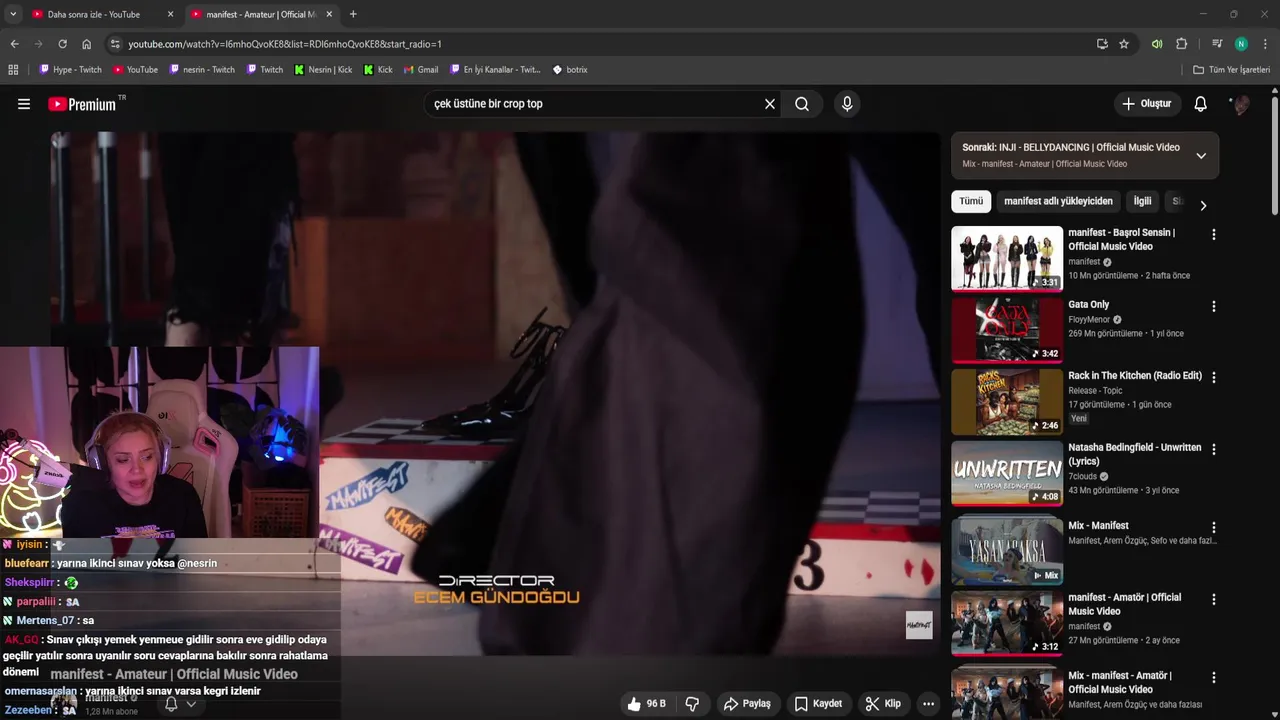
Task: Open notification preference dropdown beside subscribe bell
Action: pyautogui.click(x=191, y=704)
